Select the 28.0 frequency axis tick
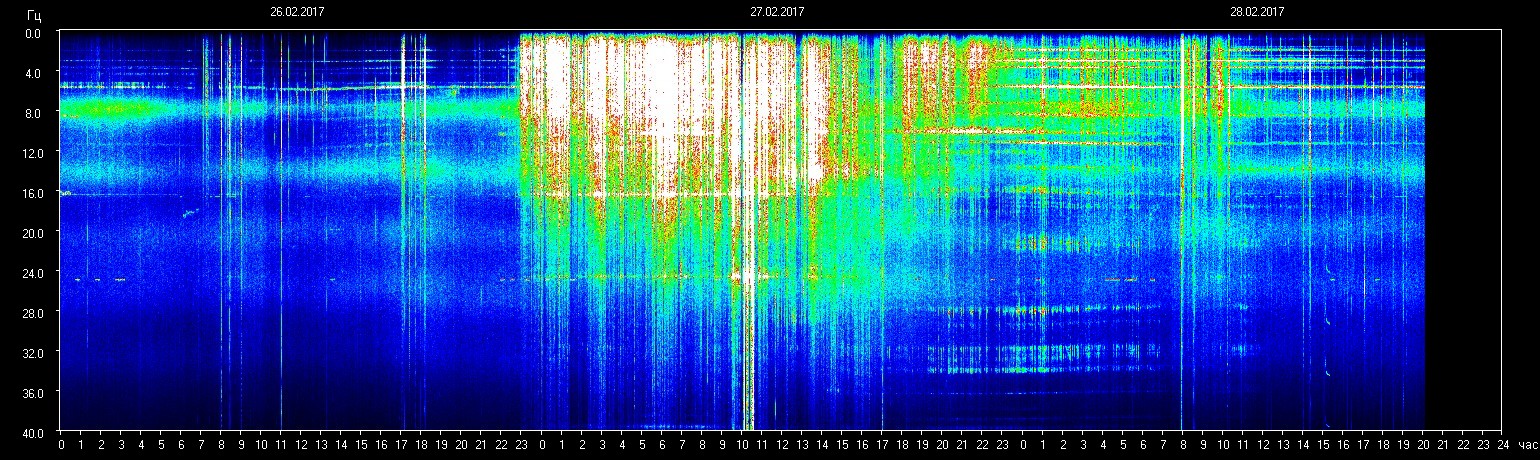Image resolution: width=1540 pixels, height=460 pixels. click(x=33, y=313)
